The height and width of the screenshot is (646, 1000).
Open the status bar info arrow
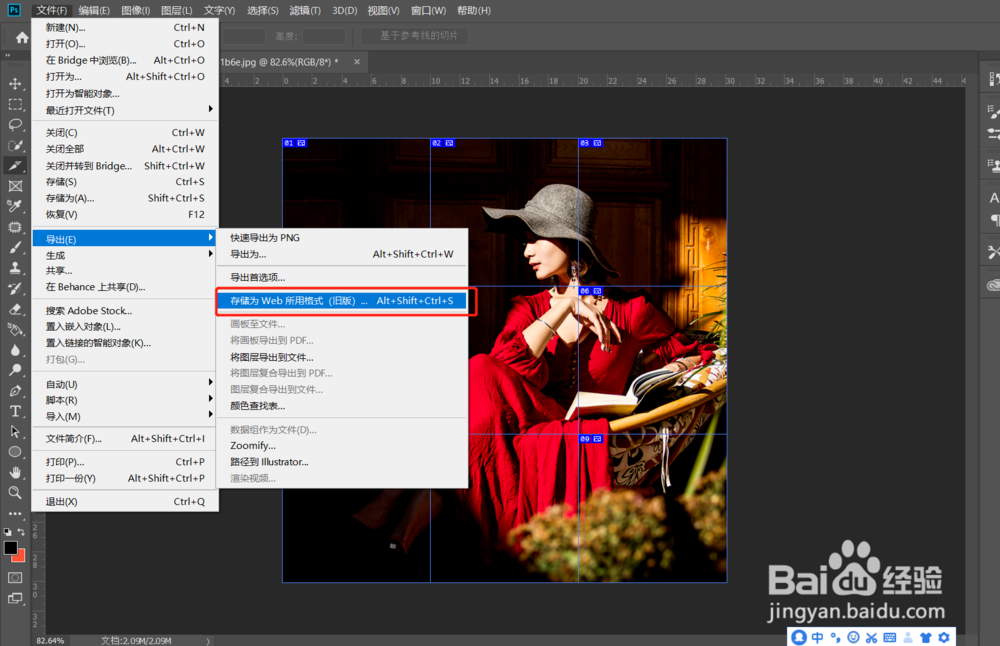pos(208,641)
